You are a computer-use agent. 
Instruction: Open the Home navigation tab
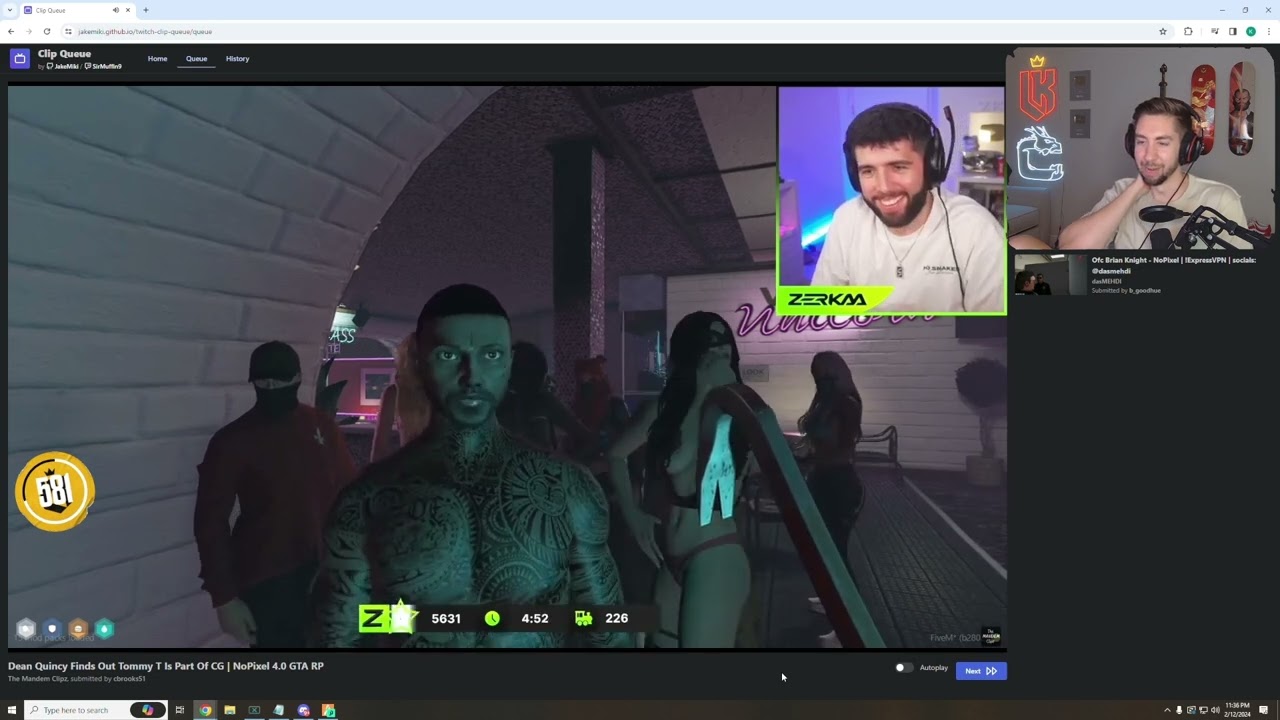pos(158,59)
